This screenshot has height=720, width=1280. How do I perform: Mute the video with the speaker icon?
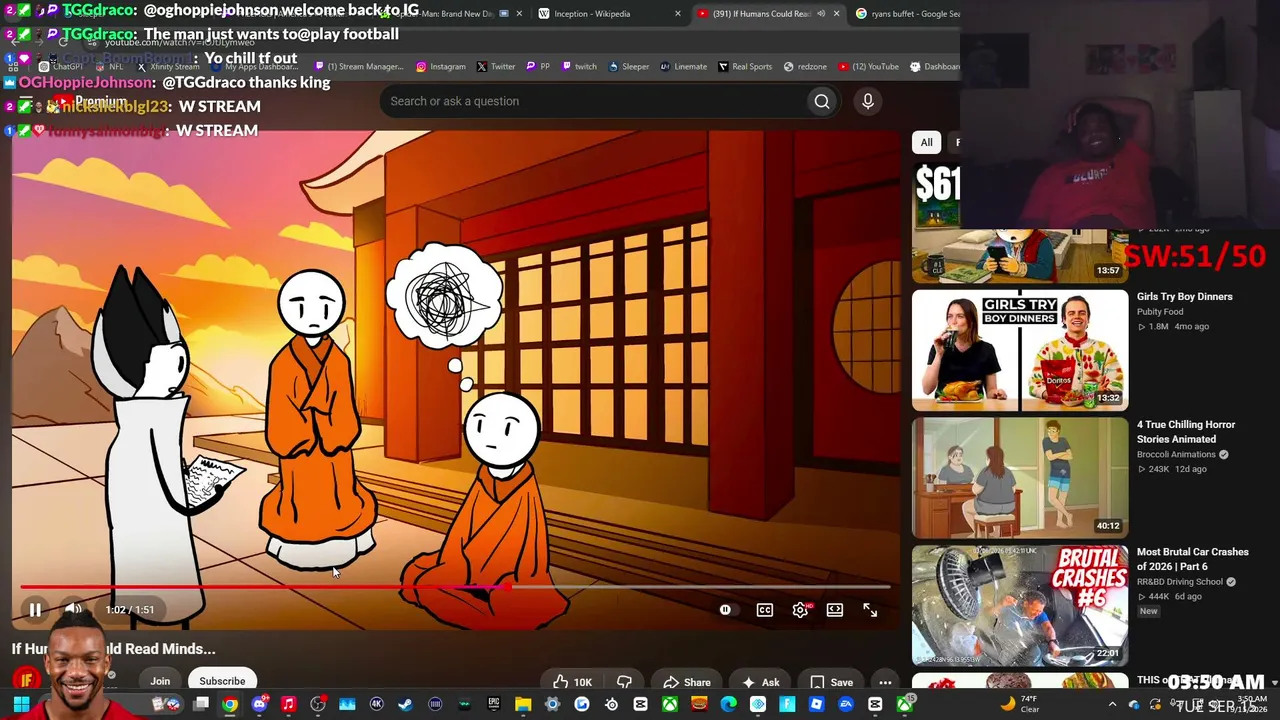point(73,609)
